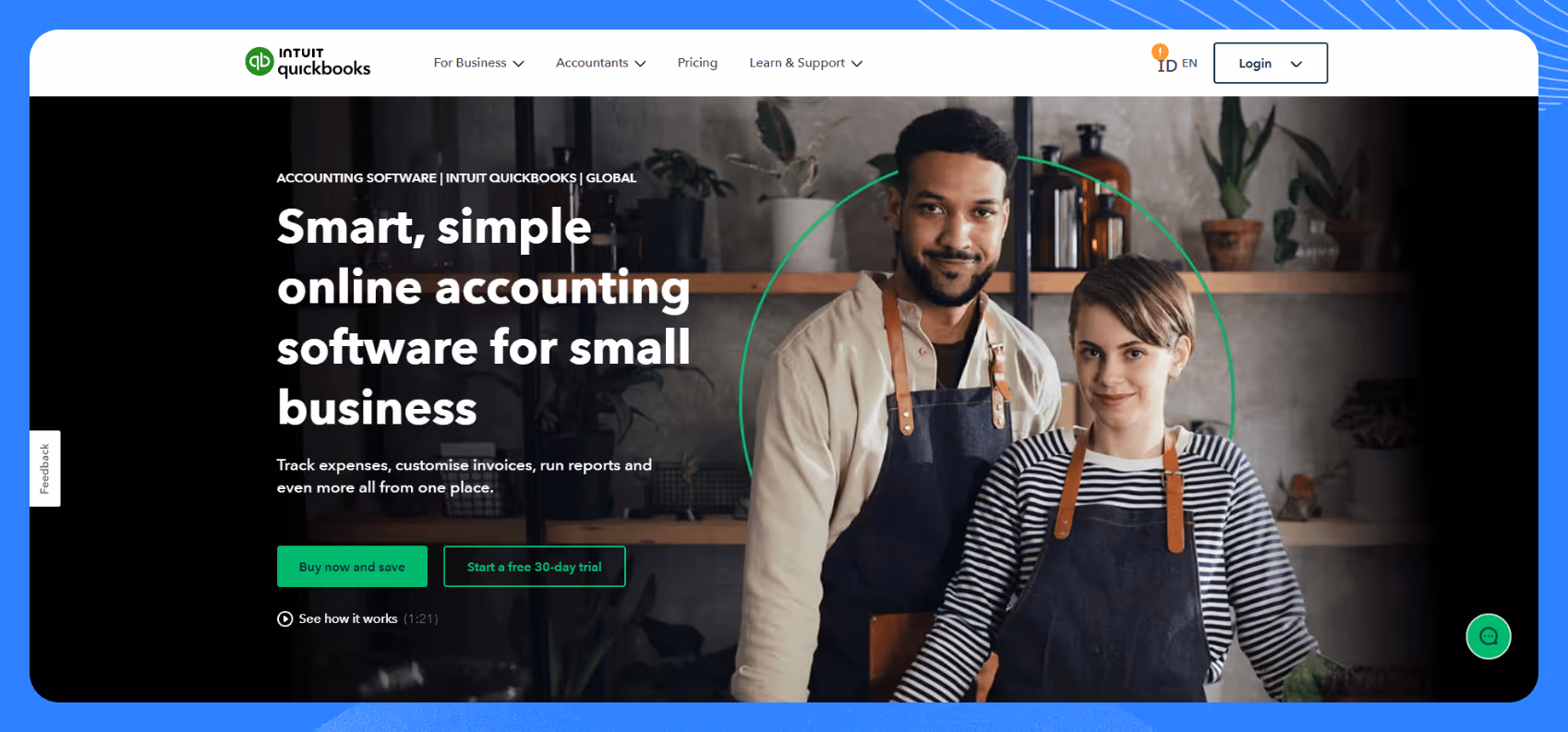The width and height of the screenshot is (1568, 732).
Task: Click the Intuit QuickBooks wordmark
Action: 324,62
